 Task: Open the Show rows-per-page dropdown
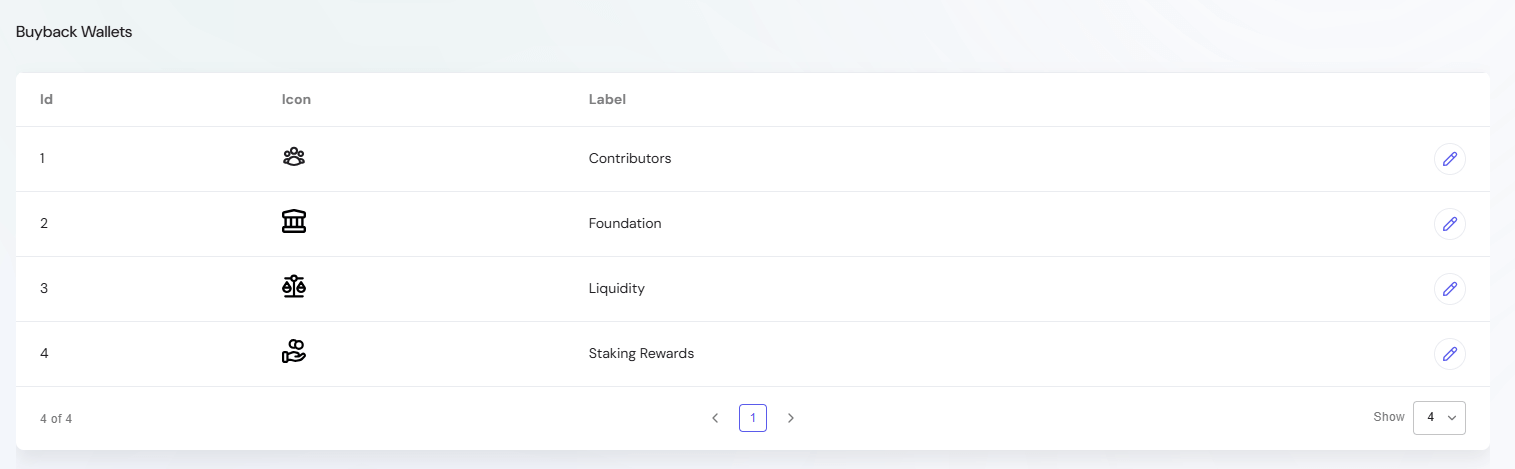click(1439, 418)
